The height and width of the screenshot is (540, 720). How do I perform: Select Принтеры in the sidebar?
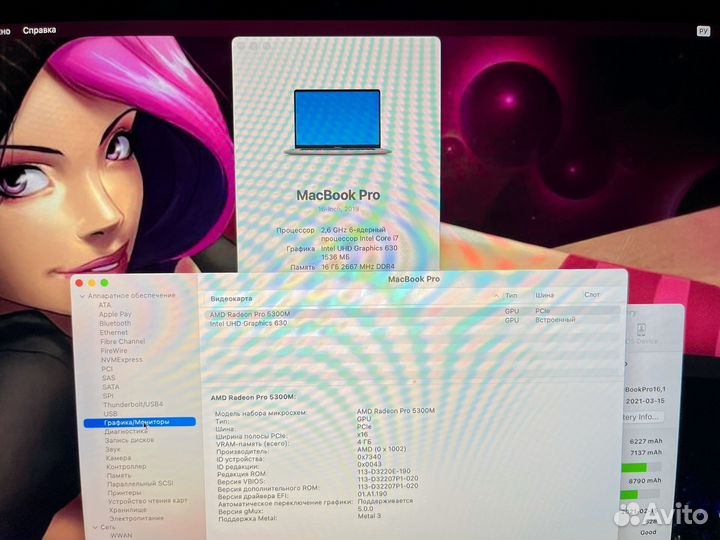(x=124, y=492)
